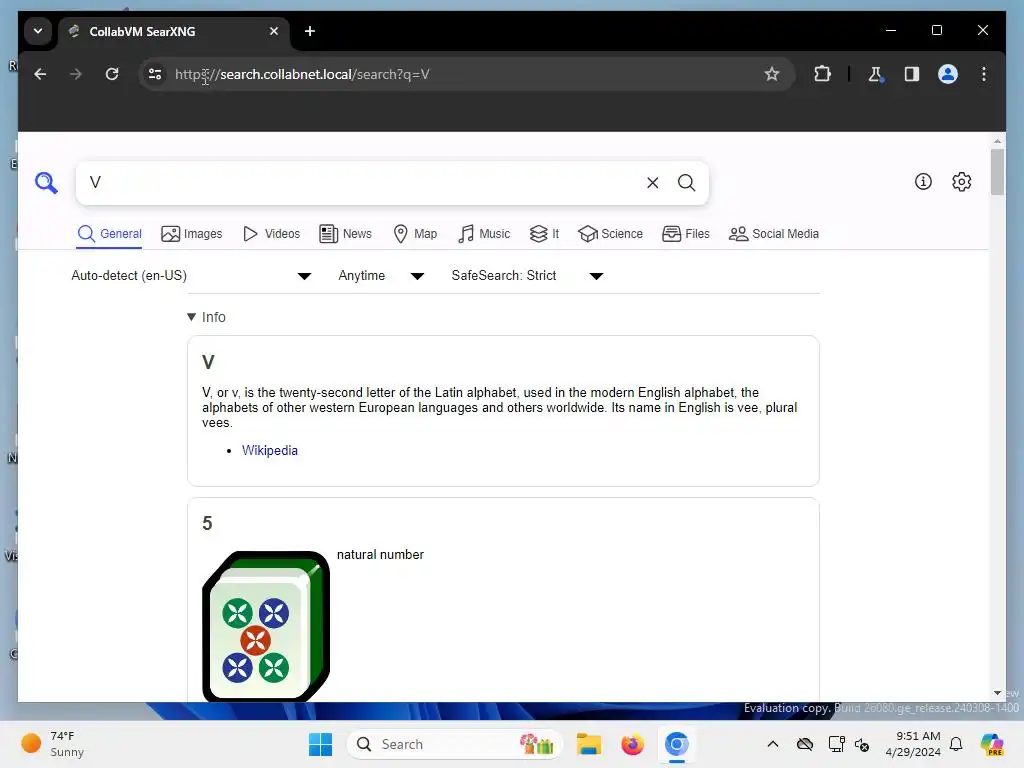Image resolution: width=1024 pixels, height=768 pixels.
Task: Go back in browser history
Action: (x=40, y=74)
